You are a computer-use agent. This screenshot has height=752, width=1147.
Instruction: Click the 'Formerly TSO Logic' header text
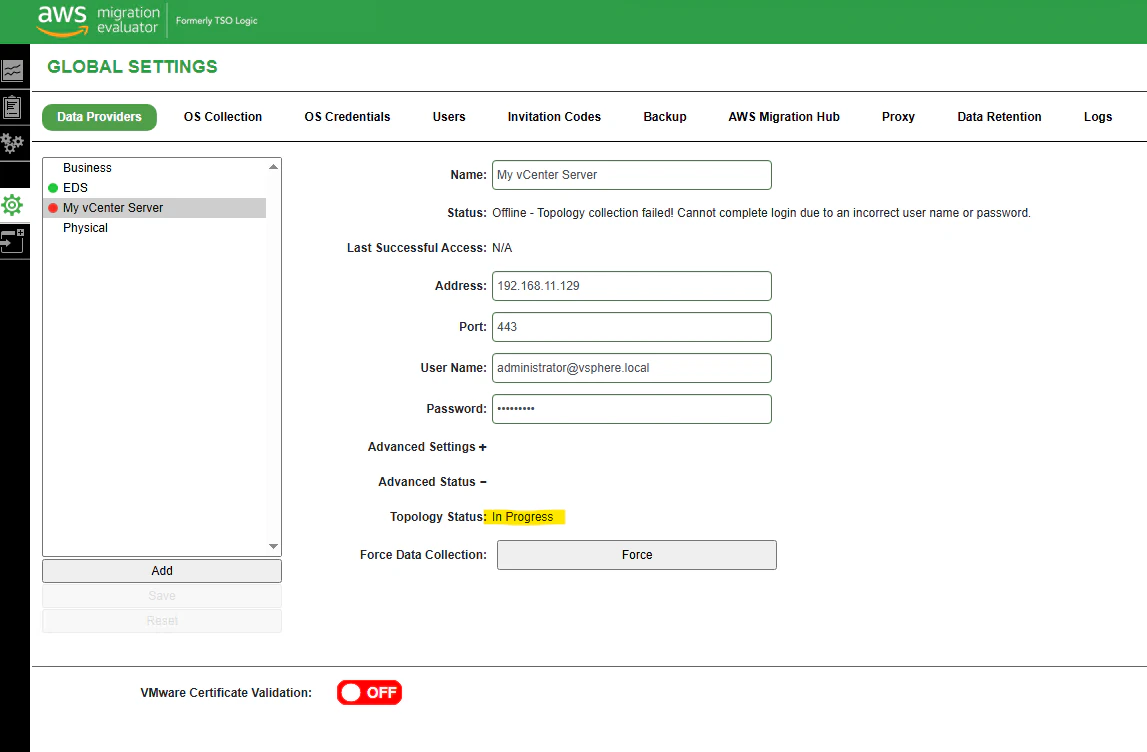(x=217, y=20)
